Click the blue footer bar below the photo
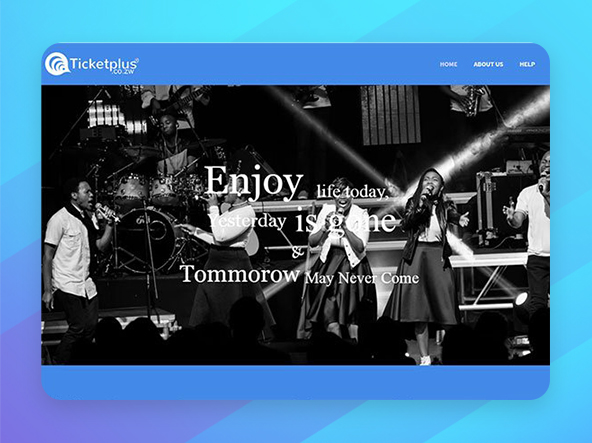 click(x=296, y=382)
